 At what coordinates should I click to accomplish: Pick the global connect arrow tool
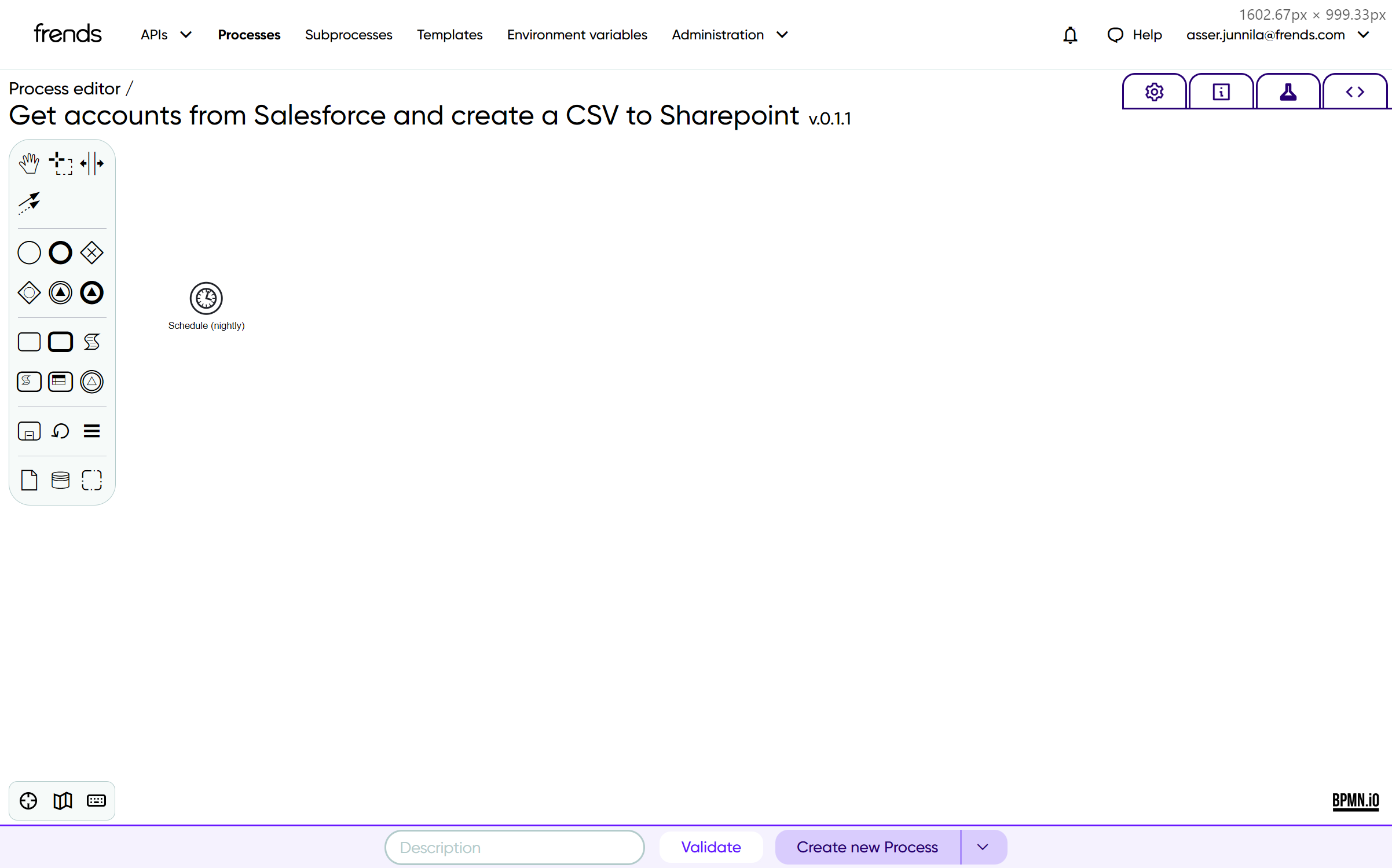pyautogui.click(x=29, y=203)
